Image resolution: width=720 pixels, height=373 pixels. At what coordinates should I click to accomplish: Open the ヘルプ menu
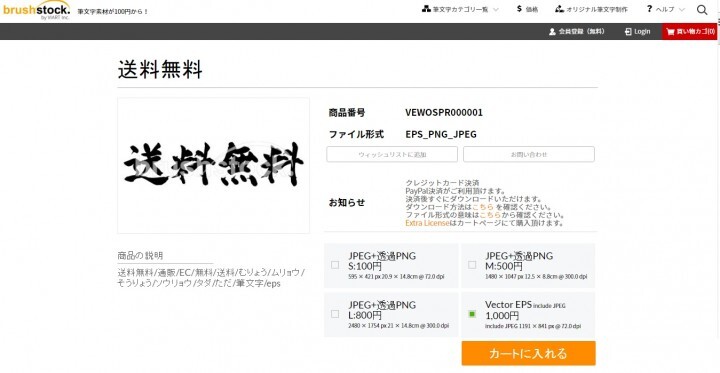(x=665, y=9)
